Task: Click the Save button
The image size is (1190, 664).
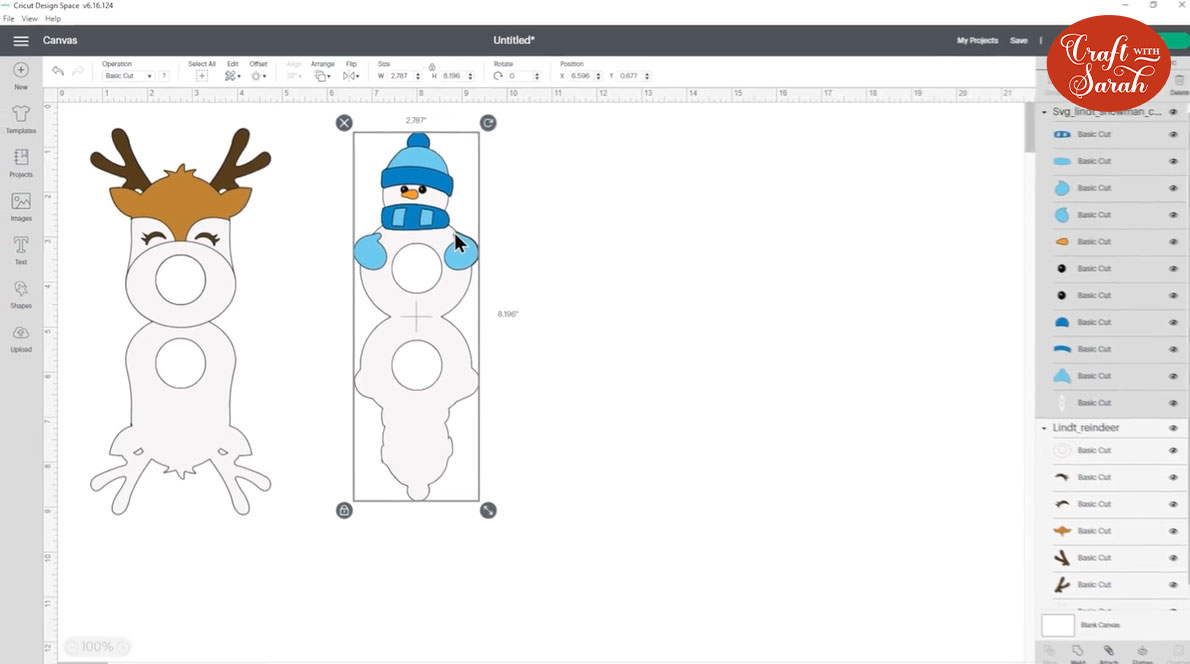Action: click(1018, 41)
